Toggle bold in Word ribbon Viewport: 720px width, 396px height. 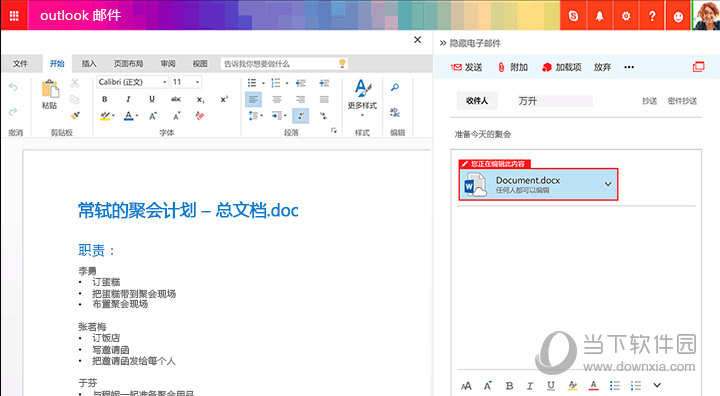(105, 99)
